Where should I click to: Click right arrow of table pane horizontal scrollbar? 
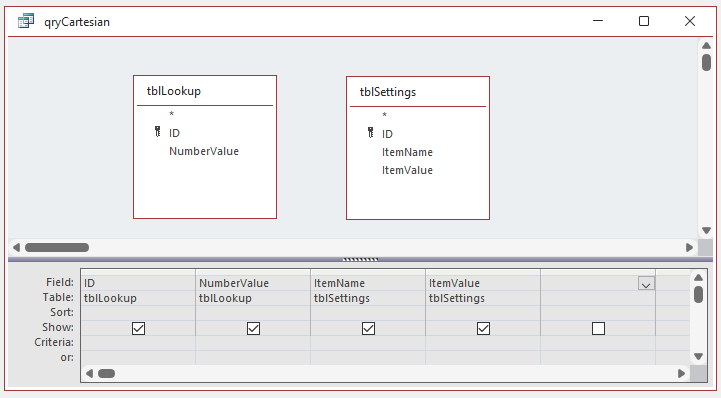coord(689,247)
